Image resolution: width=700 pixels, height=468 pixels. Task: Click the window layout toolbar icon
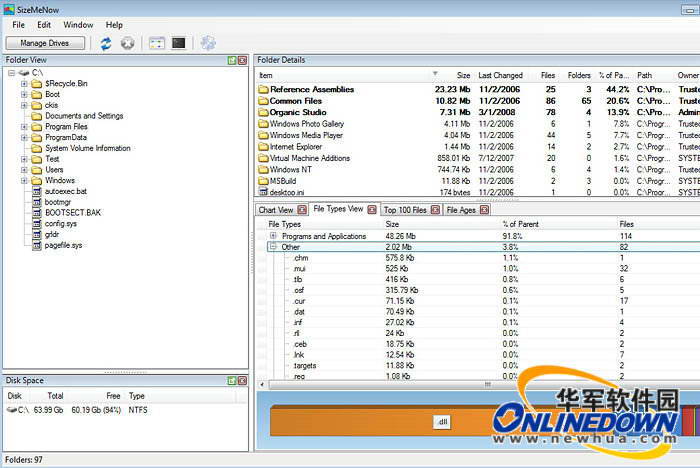tap(157, 43)
